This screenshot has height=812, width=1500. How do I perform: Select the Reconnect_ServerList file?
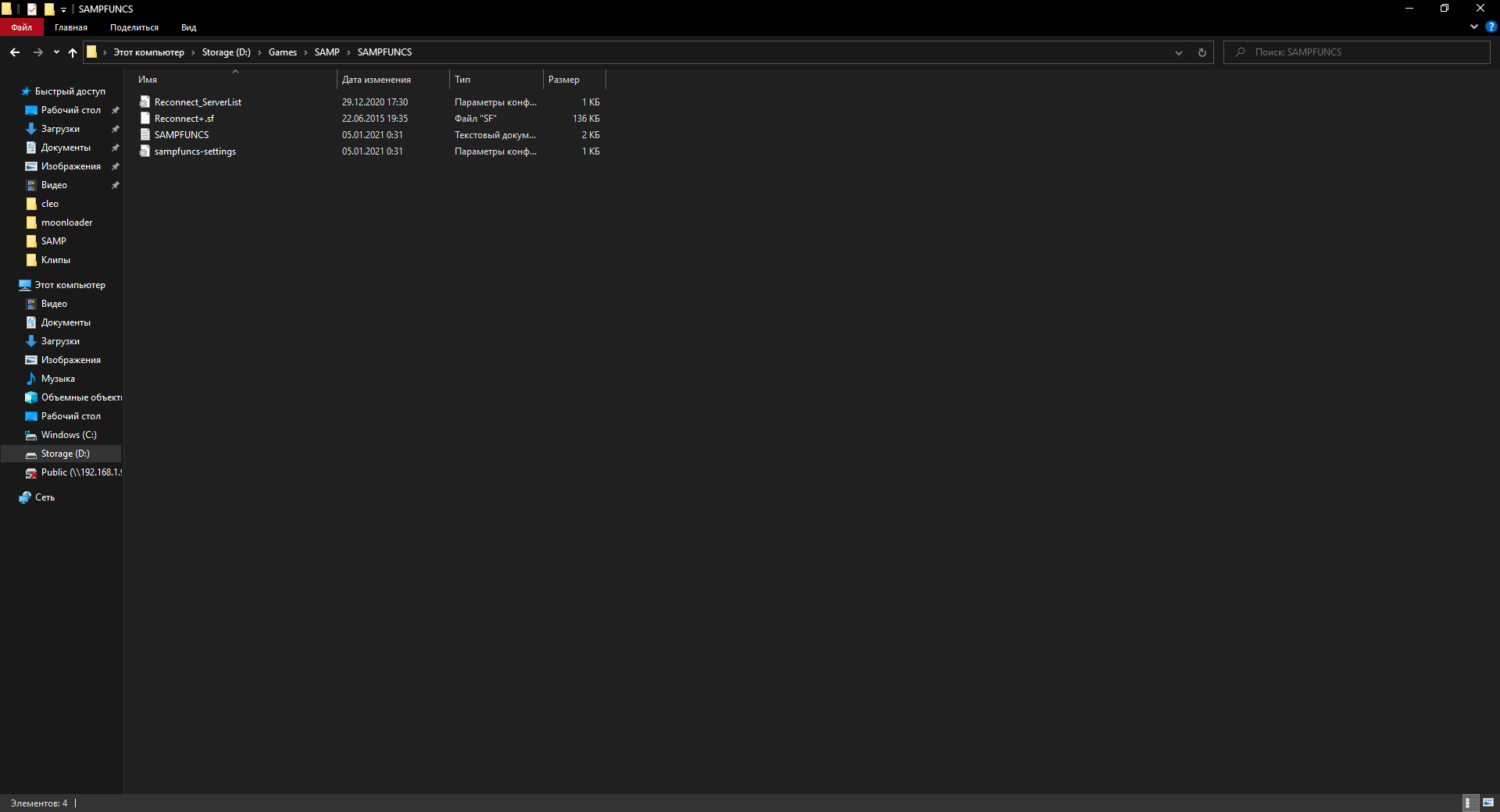coord(198,102)
